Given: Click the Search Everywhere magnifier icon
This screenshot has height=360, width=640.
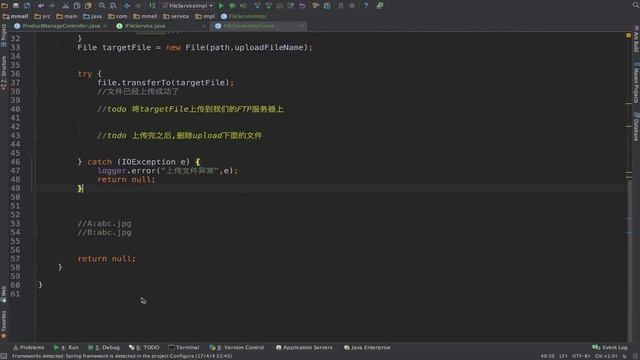Looking at the screenshot, I should (x=636, y=5).
